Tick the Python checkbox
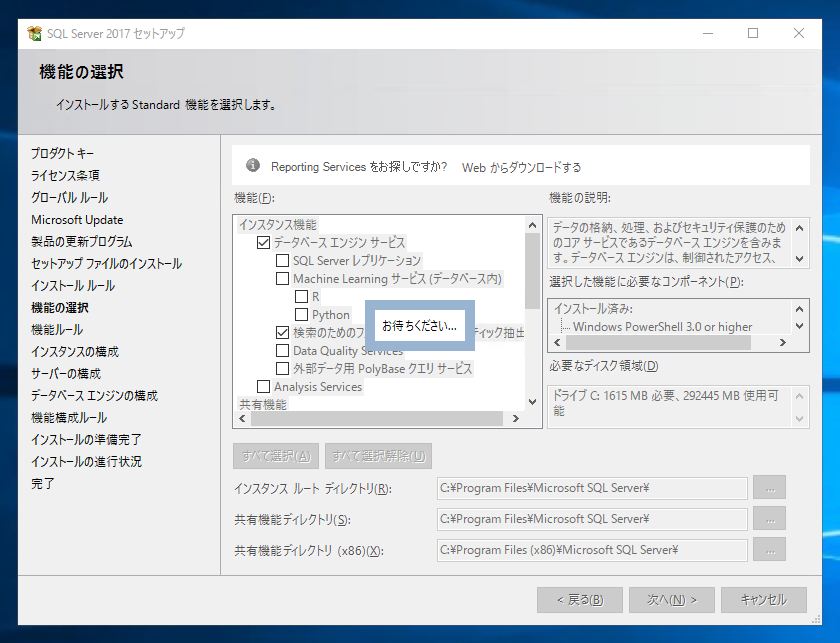 coord(302,315)
